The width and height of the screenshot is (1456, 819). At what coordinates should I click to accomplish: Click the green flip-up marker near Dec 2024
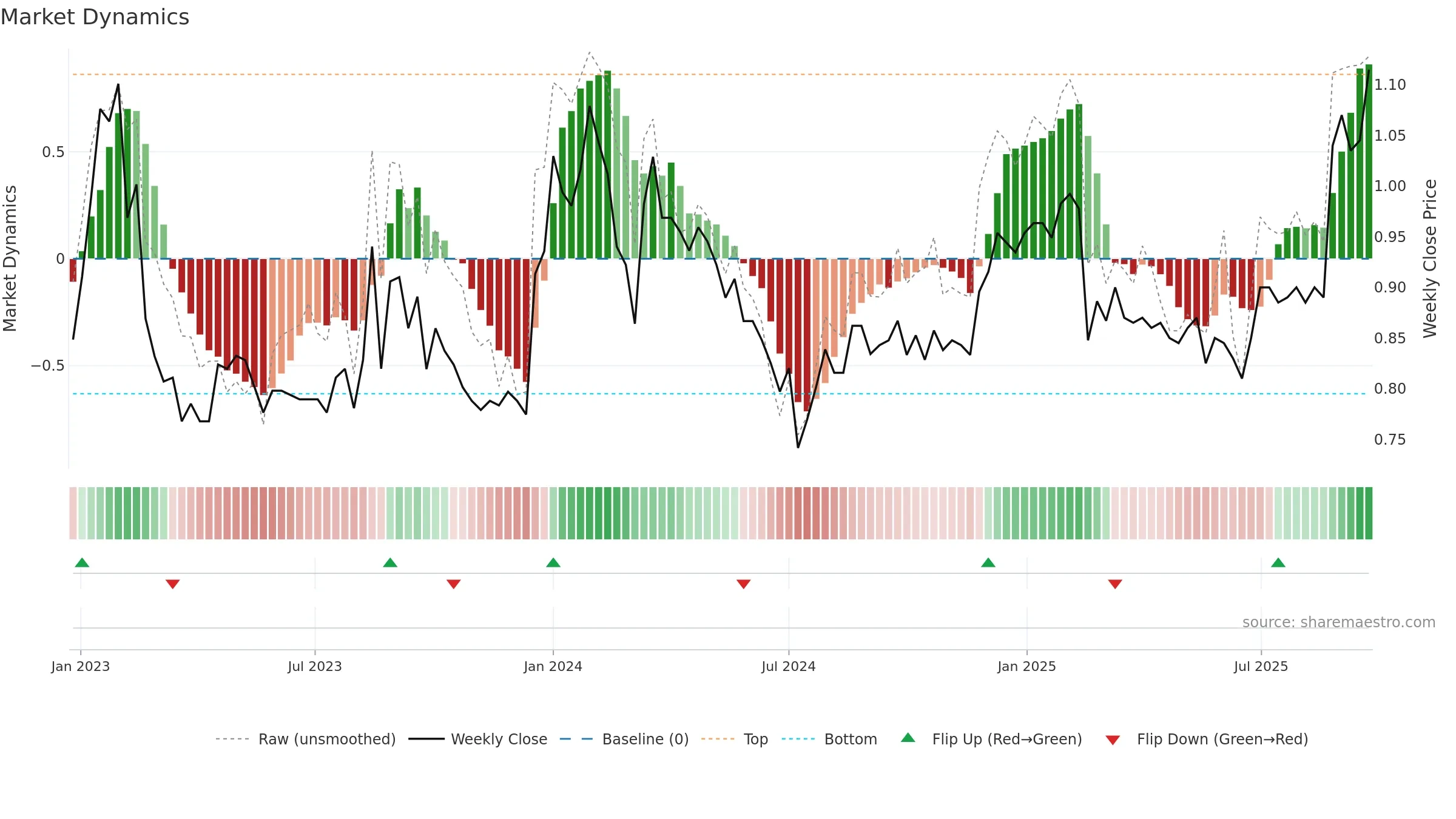(x=988, y=562)
